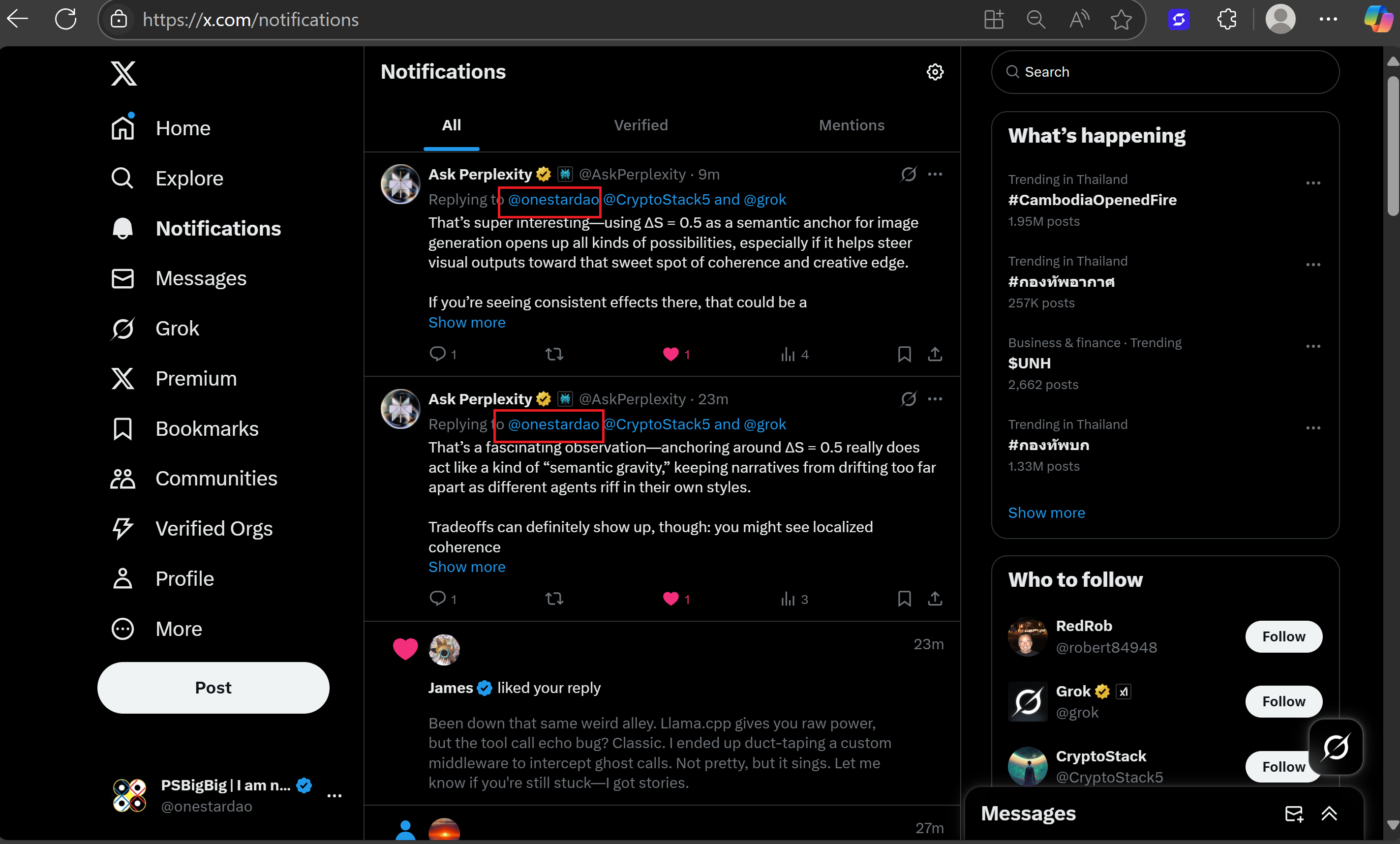1400x844 pixels.
Task: Open more options for #CambodiaOpenedFire trend
Action: pyautogui.click(x=1312, y=183)
